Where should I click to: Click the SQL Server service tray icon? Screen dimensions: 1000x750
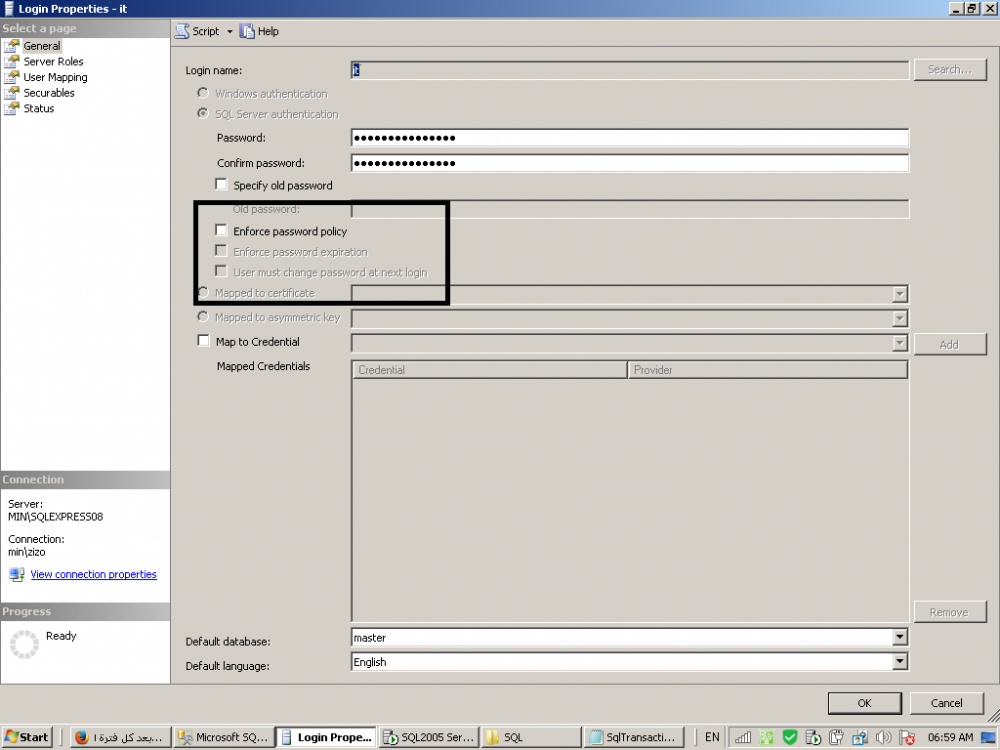(813, 738)
